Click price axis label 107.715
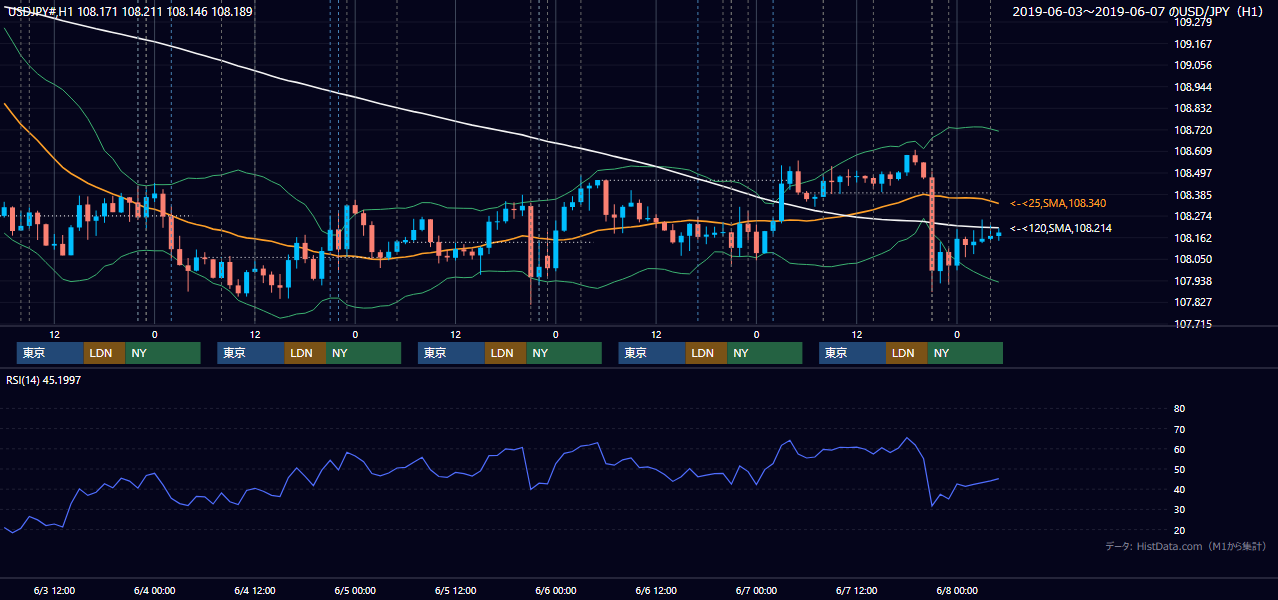This screenshot has height=600, width=1278. point(1193,324)
